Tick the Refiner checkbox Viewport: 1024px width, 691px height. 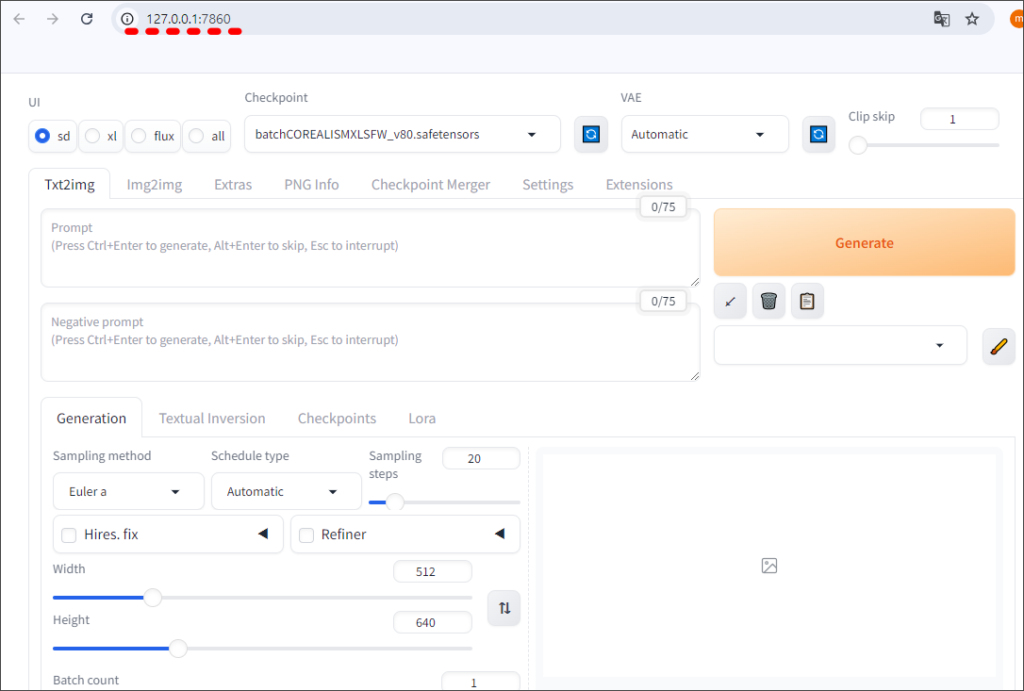(x=307, y=535)
